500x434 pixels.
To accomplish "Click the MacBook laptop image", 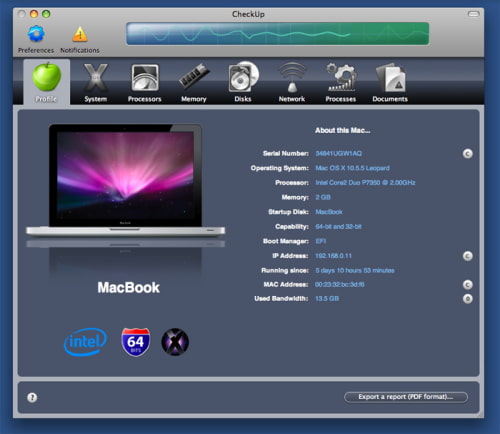I will coord(125,180).
